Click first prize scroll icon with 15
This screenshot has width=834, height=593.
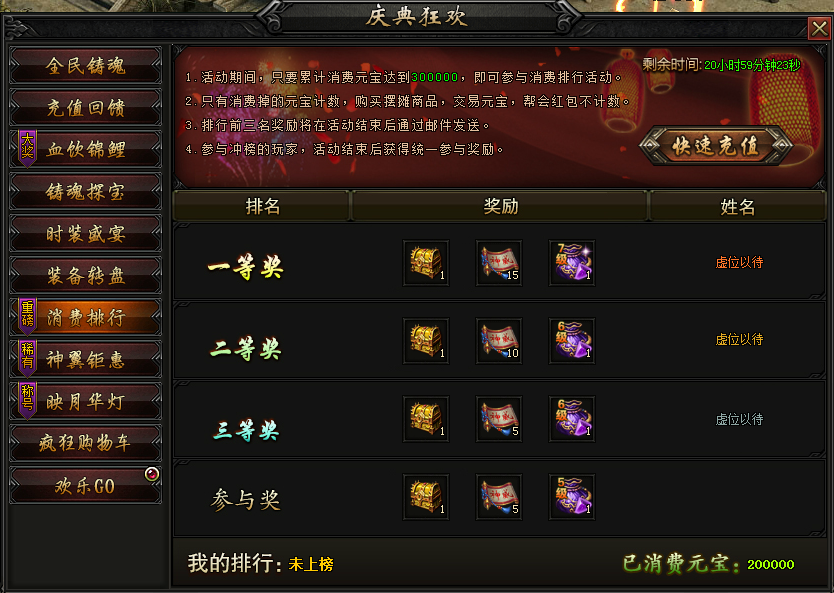499,263
